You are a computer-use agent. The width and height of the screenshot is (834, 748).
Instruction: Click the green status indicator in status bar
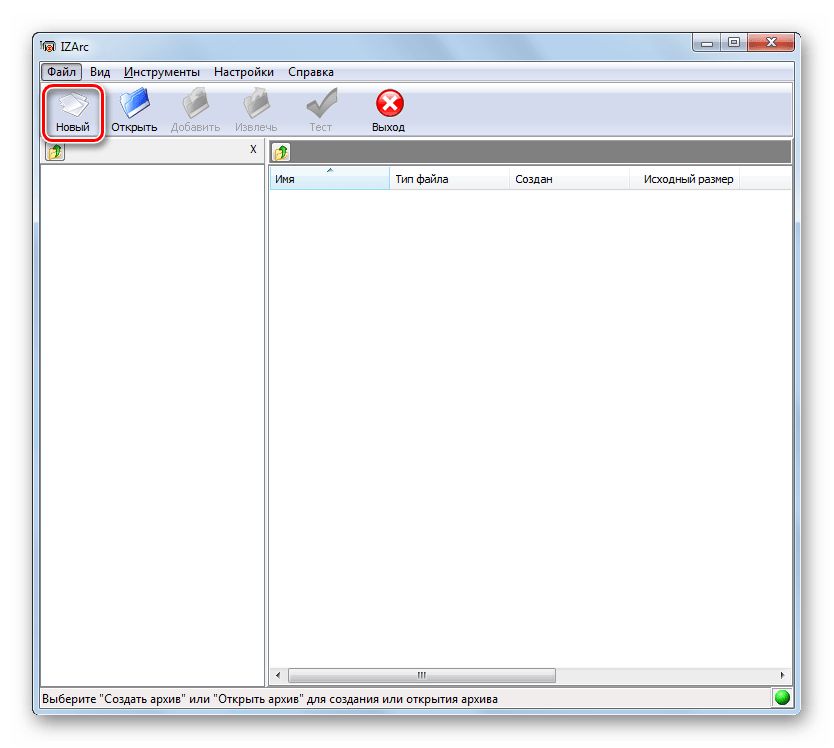[781, 699]
